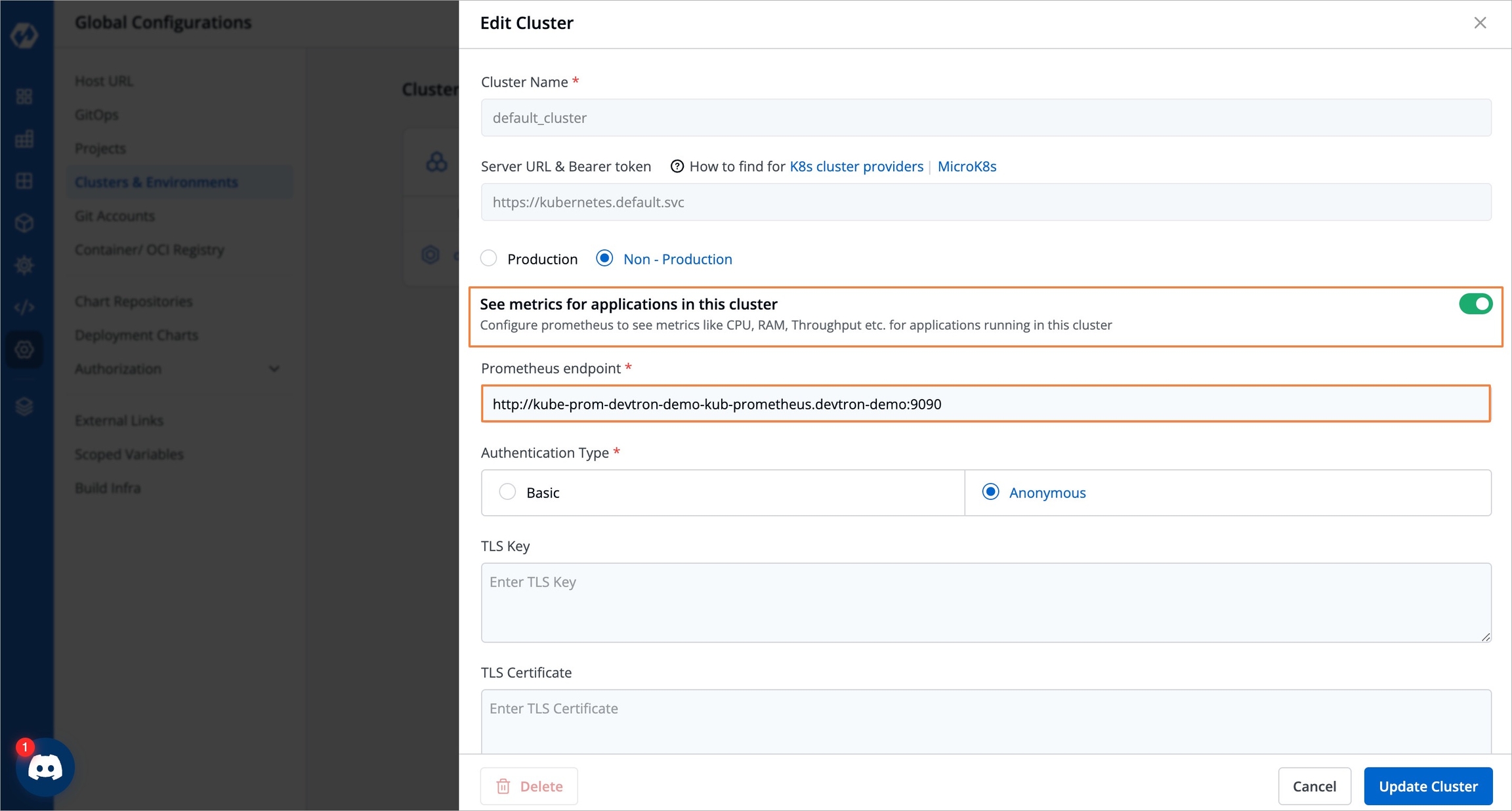
Task: Click the stack layers sidebar icon
Action: point(24,407)
